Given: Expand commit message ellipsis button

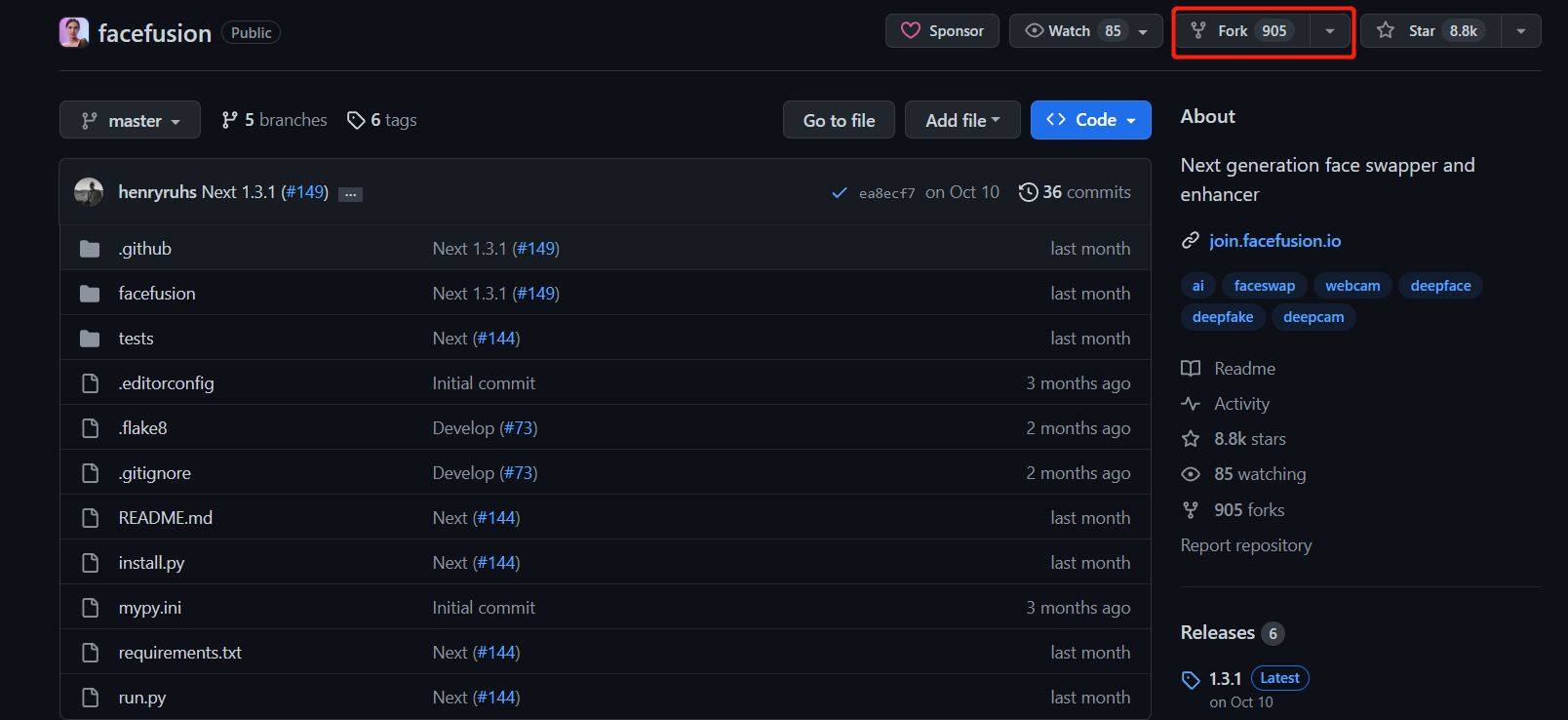Looking at the screenshot, I should 351,194.
